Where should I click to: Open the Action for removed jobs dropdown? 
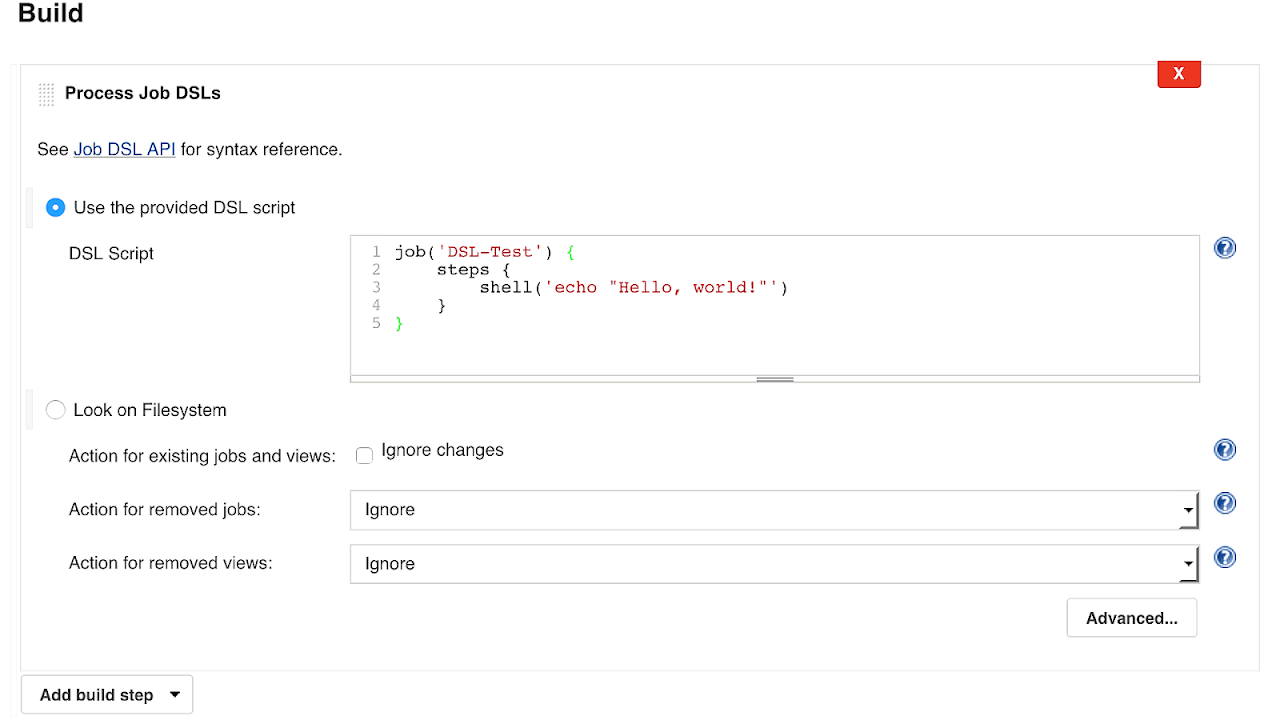[x=774, y=510]
